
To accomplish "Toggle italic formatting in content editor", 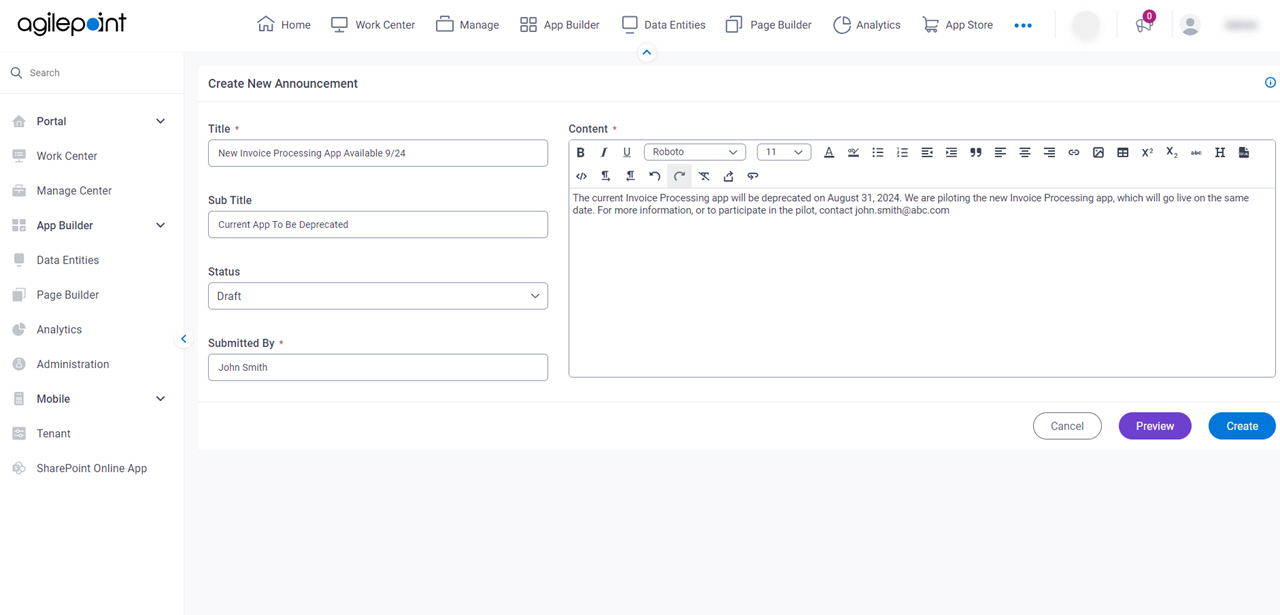I will pos(604,153).
